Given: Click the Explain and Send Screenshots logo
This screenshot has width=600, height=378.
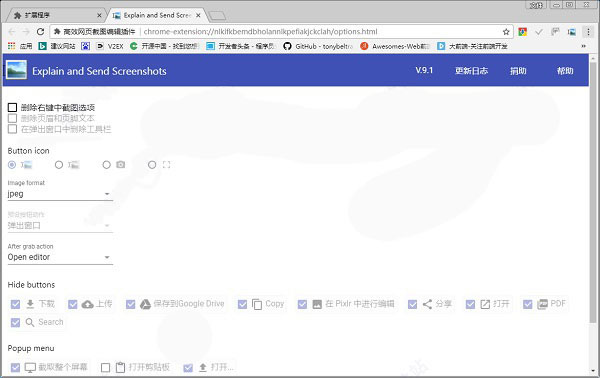Looking at the screenshot, I should 17,70.
